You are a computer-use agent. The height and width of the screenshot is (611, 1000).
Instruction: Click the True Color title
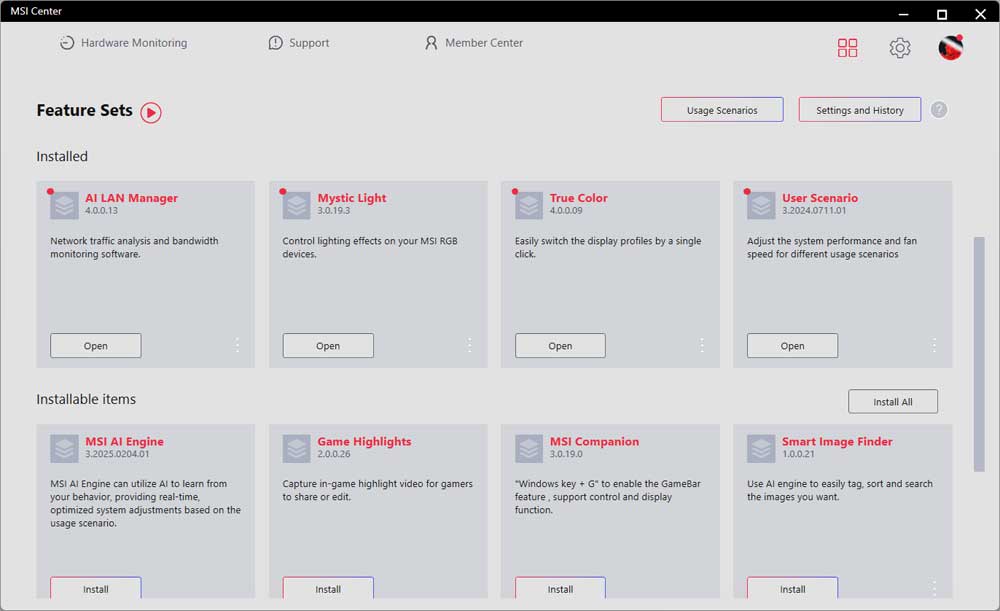click(578, 198)
